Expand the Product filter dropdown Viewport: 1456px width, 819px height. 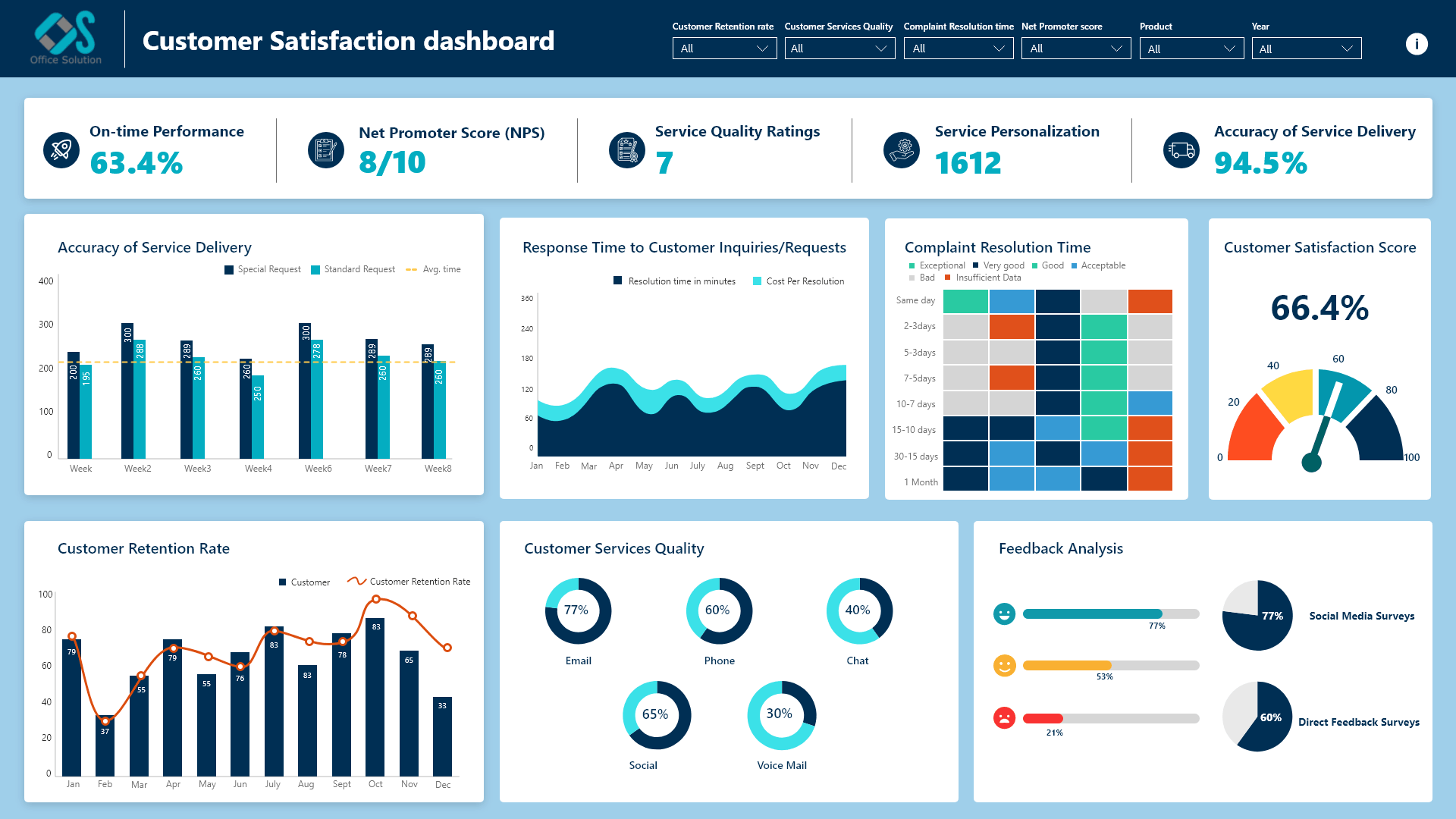(1191, 49)
